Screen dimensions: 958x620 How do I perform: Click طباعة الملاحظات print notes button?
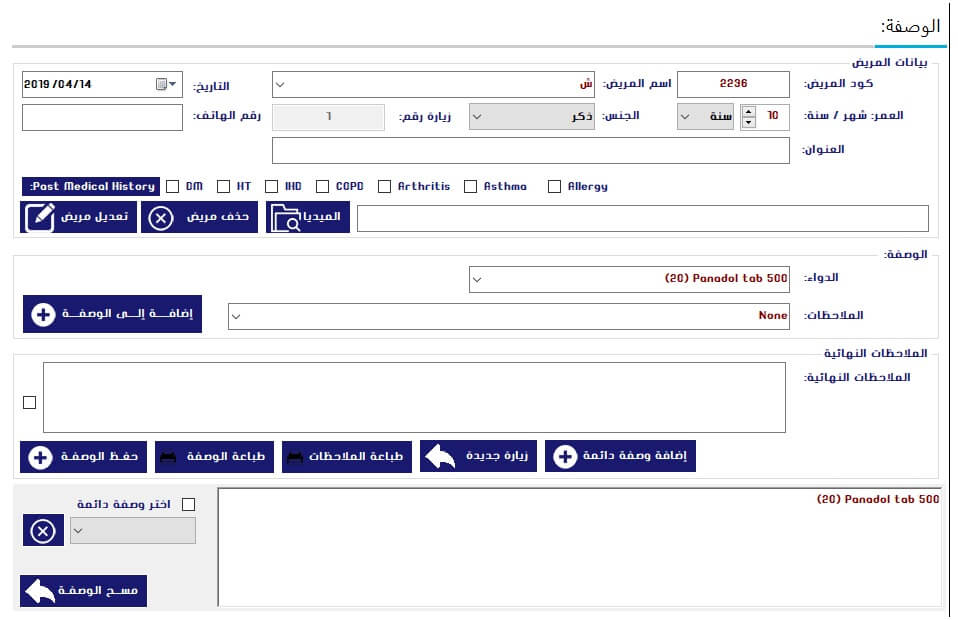click(347, 457)
